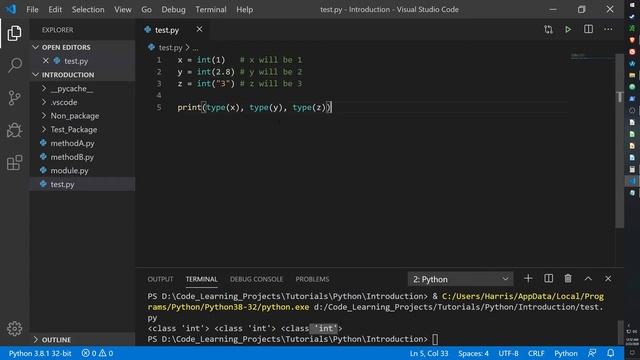Open the Debug menu
Viewport: 640px width, 360px height.
[x=173, y=9]
